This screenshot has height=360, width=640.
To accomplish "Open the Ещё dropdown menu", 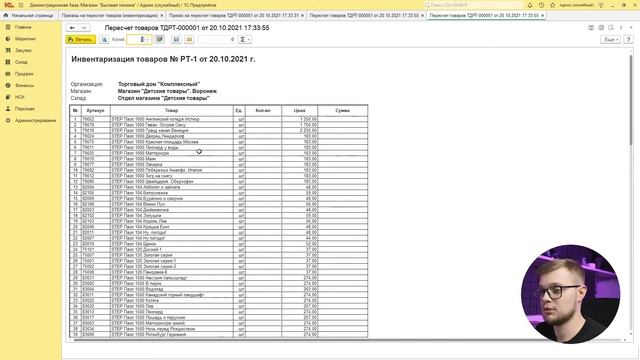I will [x=611, y=40].
